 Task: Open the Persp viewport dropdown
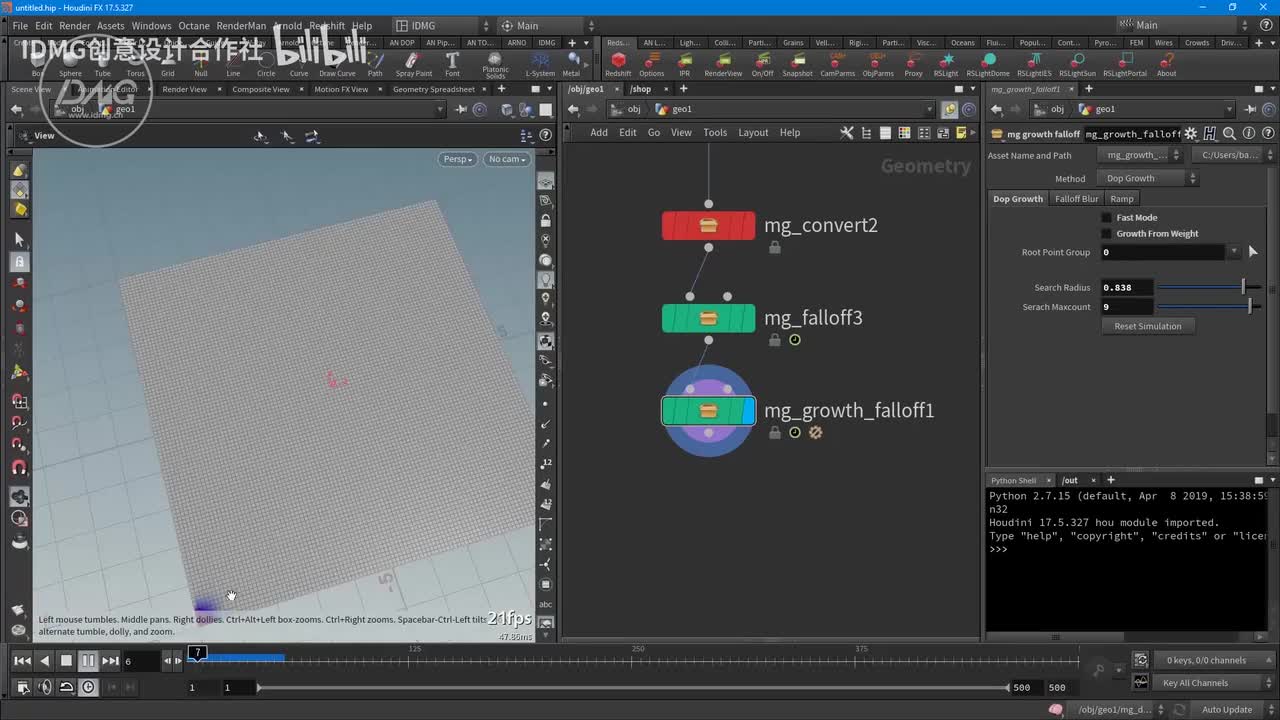point(457,159)
